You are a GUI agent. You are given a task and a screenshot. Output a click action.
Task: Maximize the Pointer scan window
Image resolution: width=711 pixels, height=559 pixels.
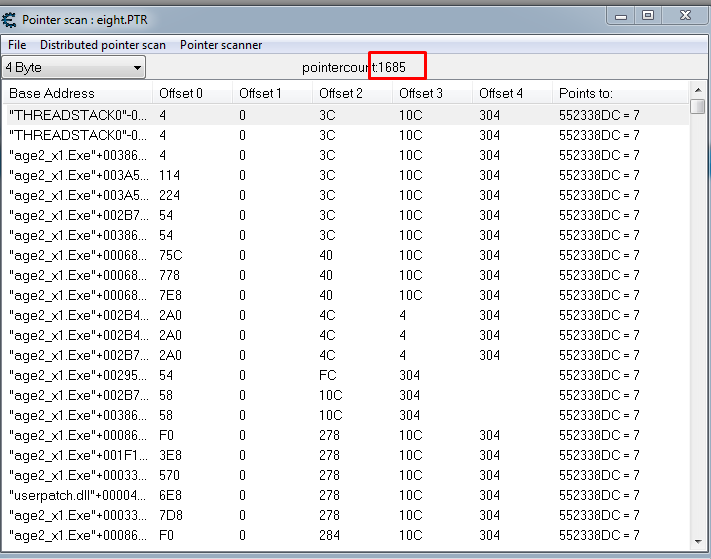coord(648,15)
